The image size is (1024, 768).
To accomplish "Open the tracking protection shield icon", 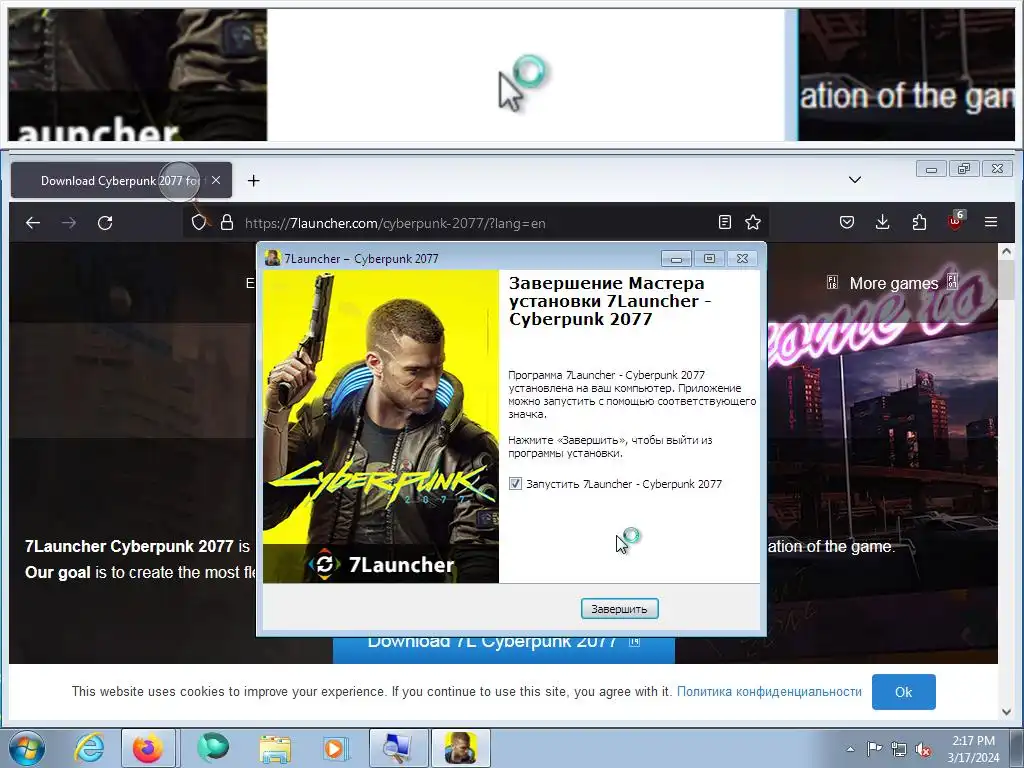I will [x=199, y=223].
